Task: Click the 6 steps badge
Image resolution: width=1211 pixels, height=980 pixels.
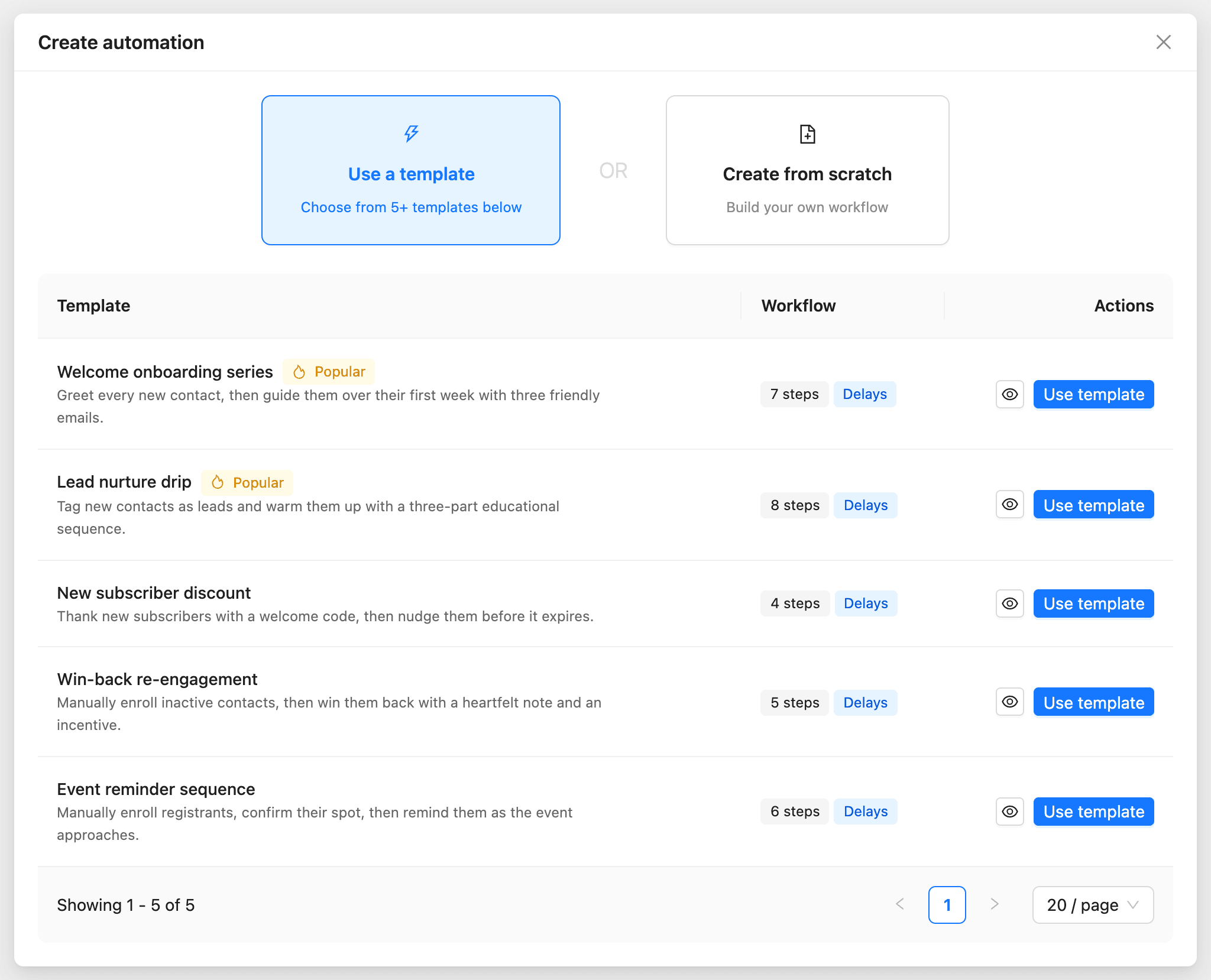Action: pyautogui.click(x=795, y=812)
